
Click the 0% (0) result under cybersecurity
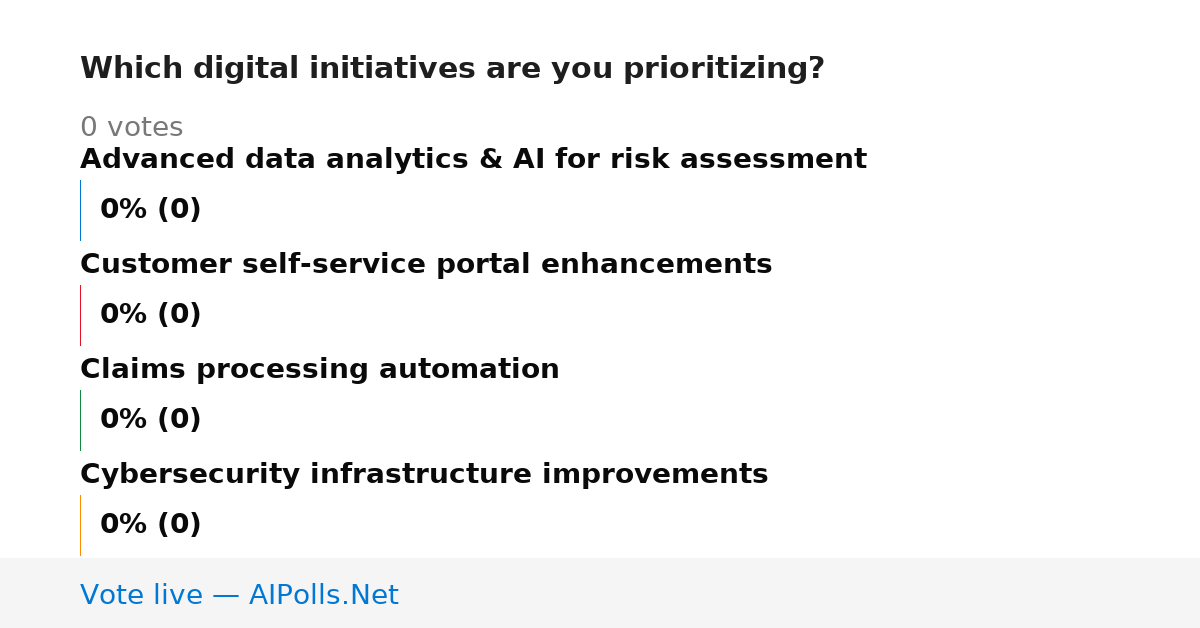[x=150, y=525]
